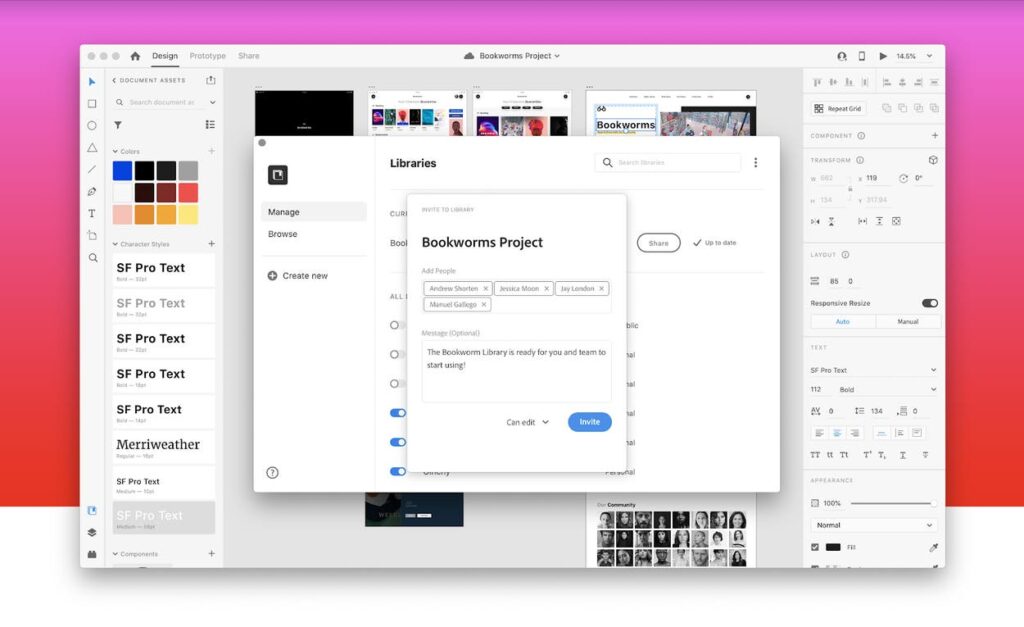Enable the topmost off library toggle
The width and height of the screenshot is (1024, 627).
pyautogui.click(x=398, y=325)
